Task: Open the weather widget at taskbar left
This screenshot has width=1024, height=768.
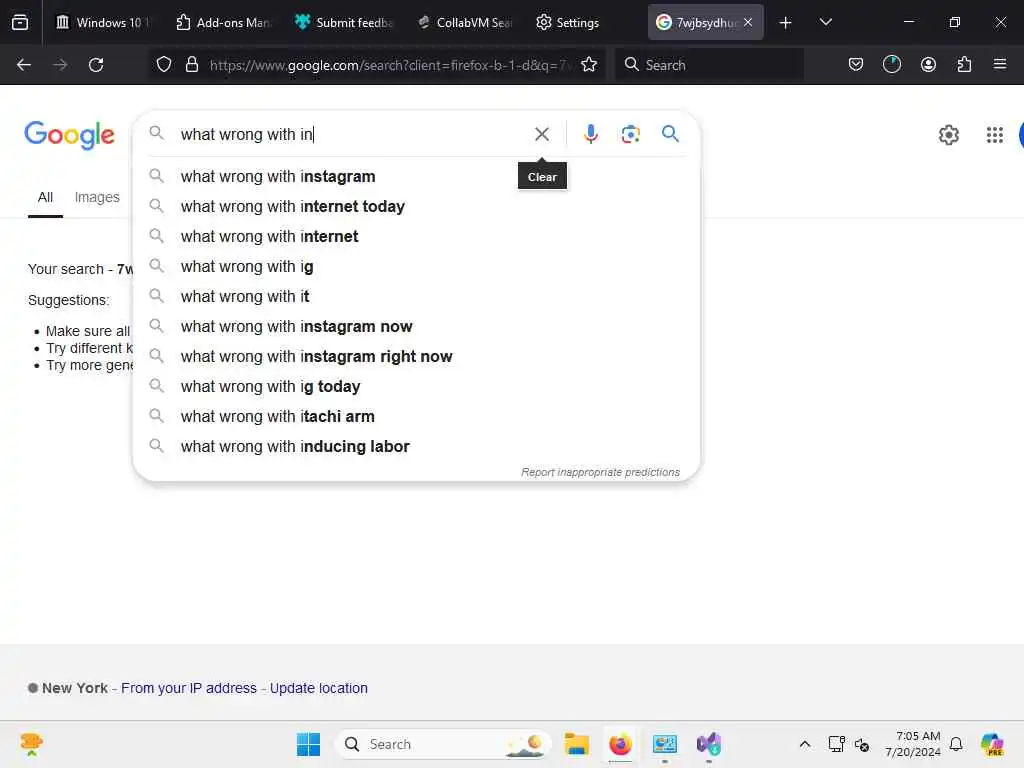Action: click(31, 744)
